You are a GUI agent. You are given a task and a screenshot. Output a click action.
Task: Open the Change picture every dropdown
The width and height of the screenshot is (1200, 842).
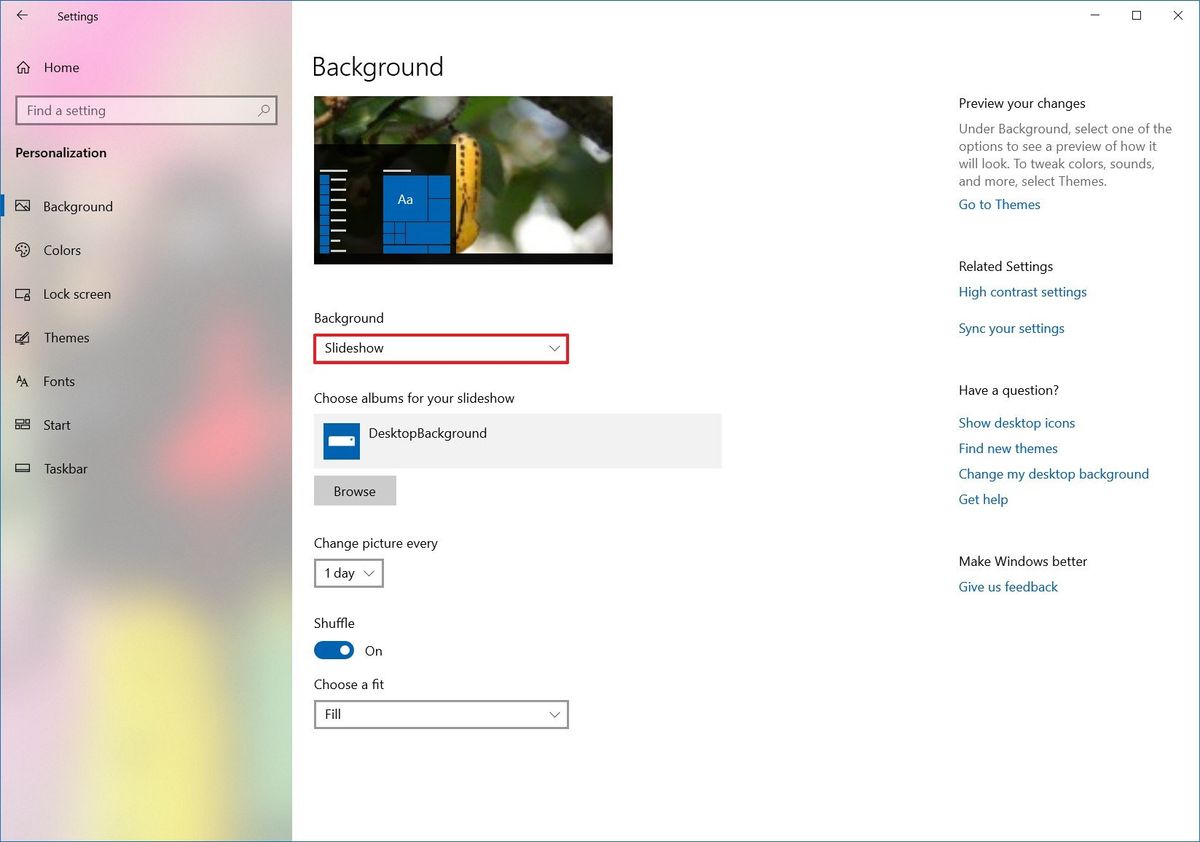tap(348, 573)
